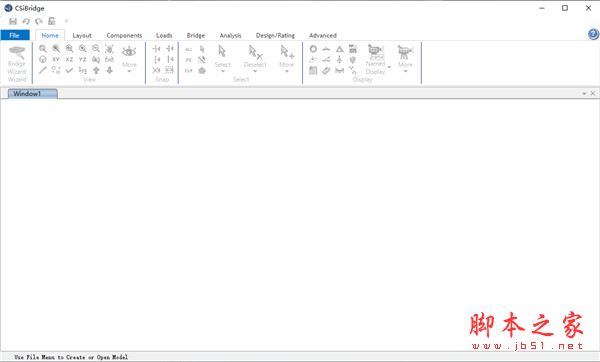Click the Save icon in quick access toolbar
600x362 pixels.
[x=13, y=21]
